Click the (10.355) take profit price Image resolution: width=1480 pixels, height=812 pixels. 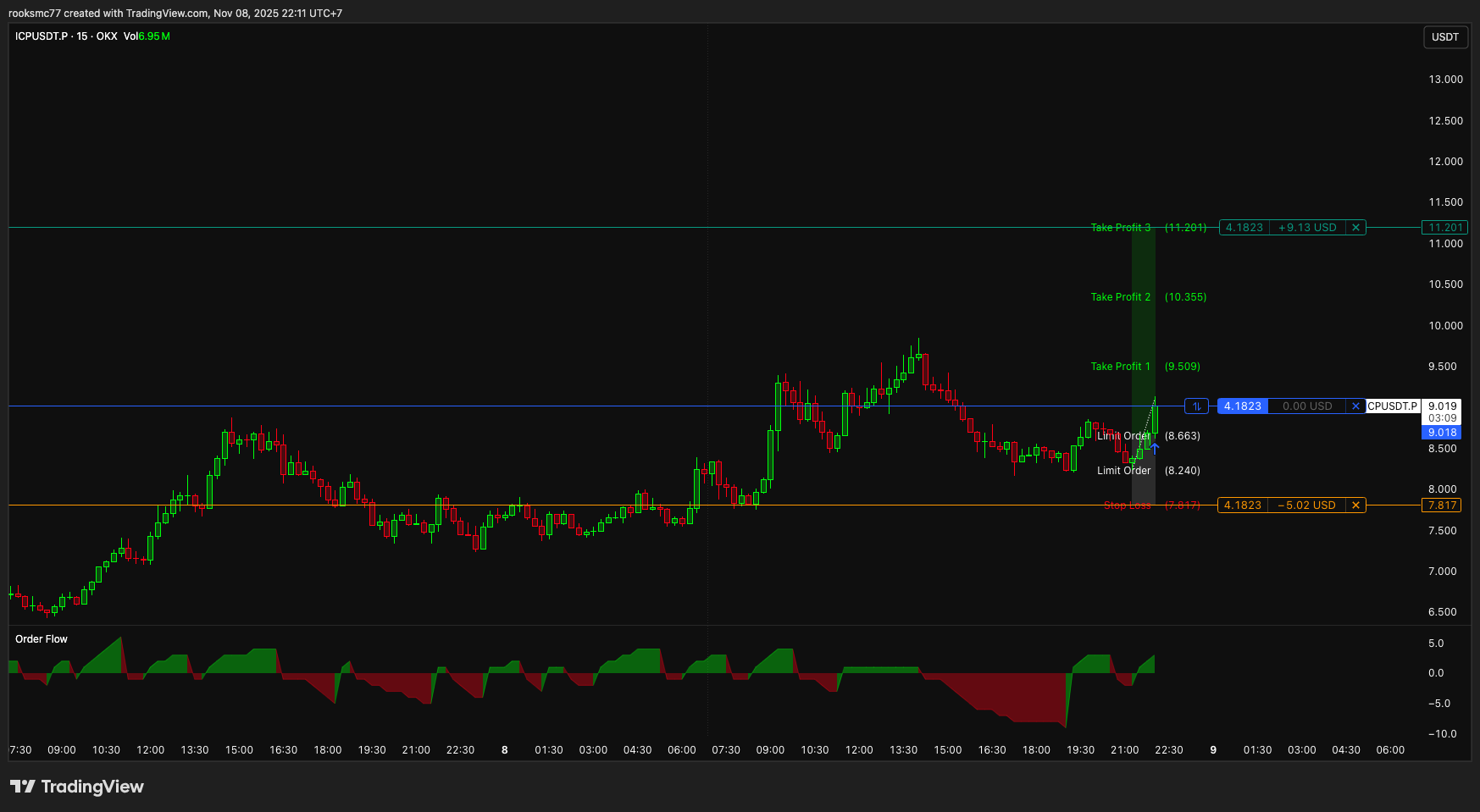[1185, 297]
